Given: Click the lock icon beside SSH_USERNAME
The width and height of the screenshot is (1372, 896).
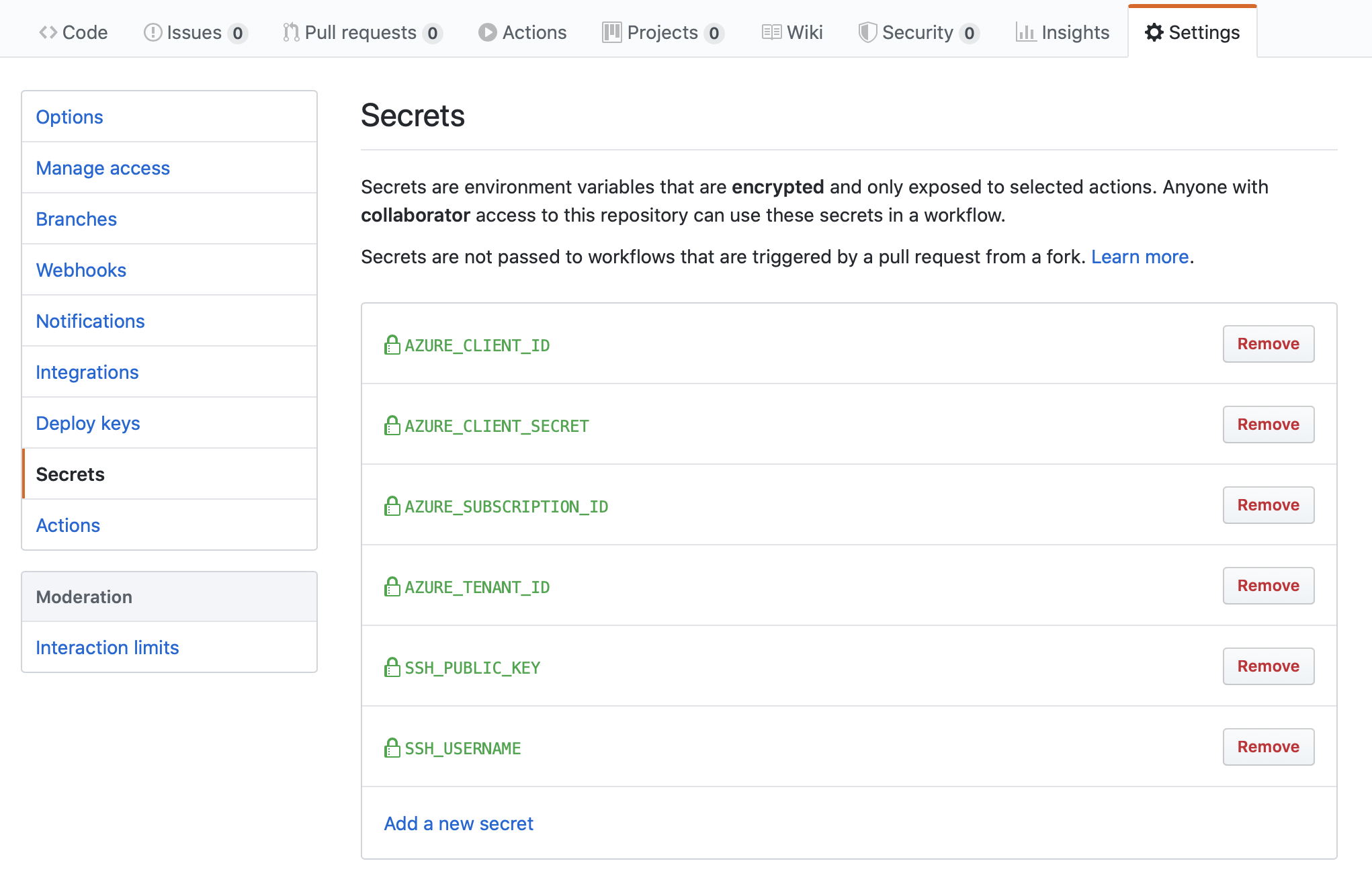Looking at the screenshot, I should tap(392, 748).
